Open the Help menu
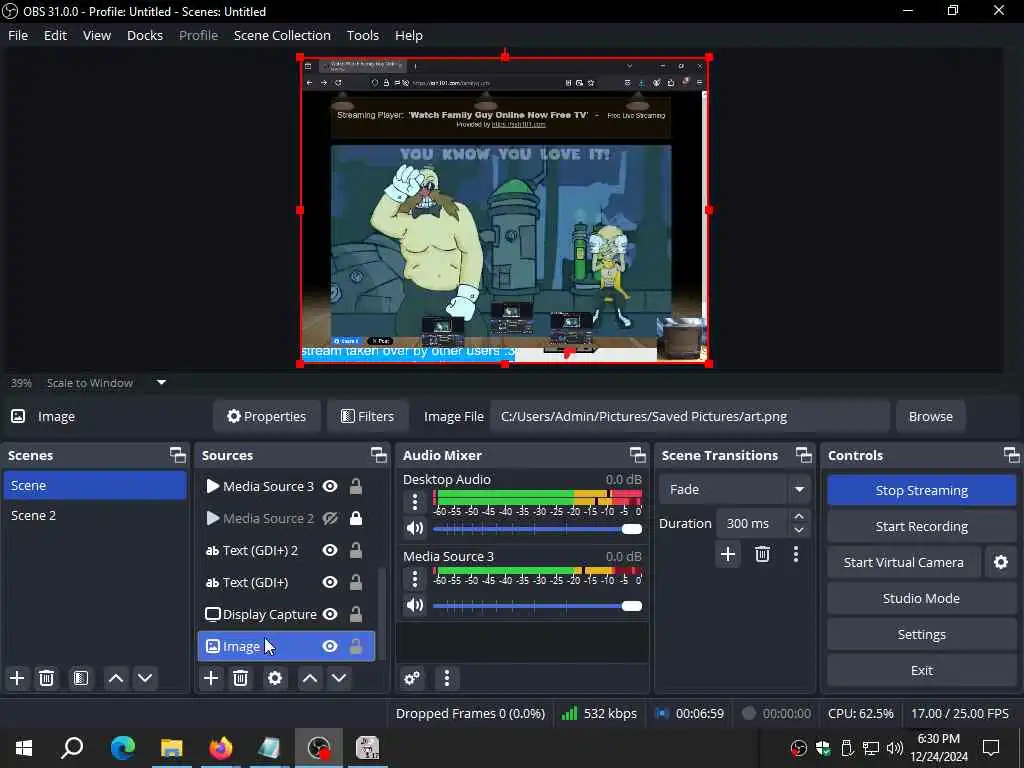 409,35
